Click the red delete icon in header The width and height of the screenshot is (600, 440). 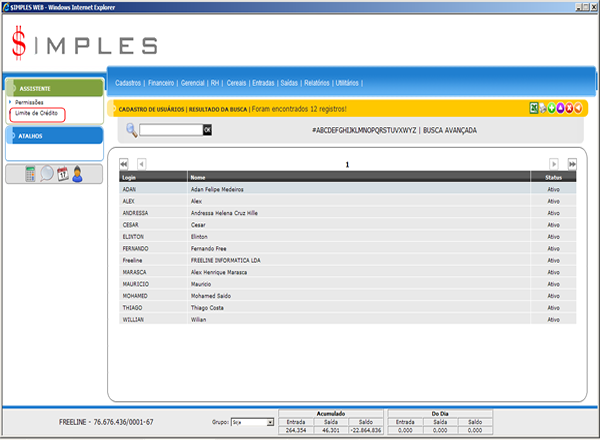pyautogui.click(x=569, y=108)
